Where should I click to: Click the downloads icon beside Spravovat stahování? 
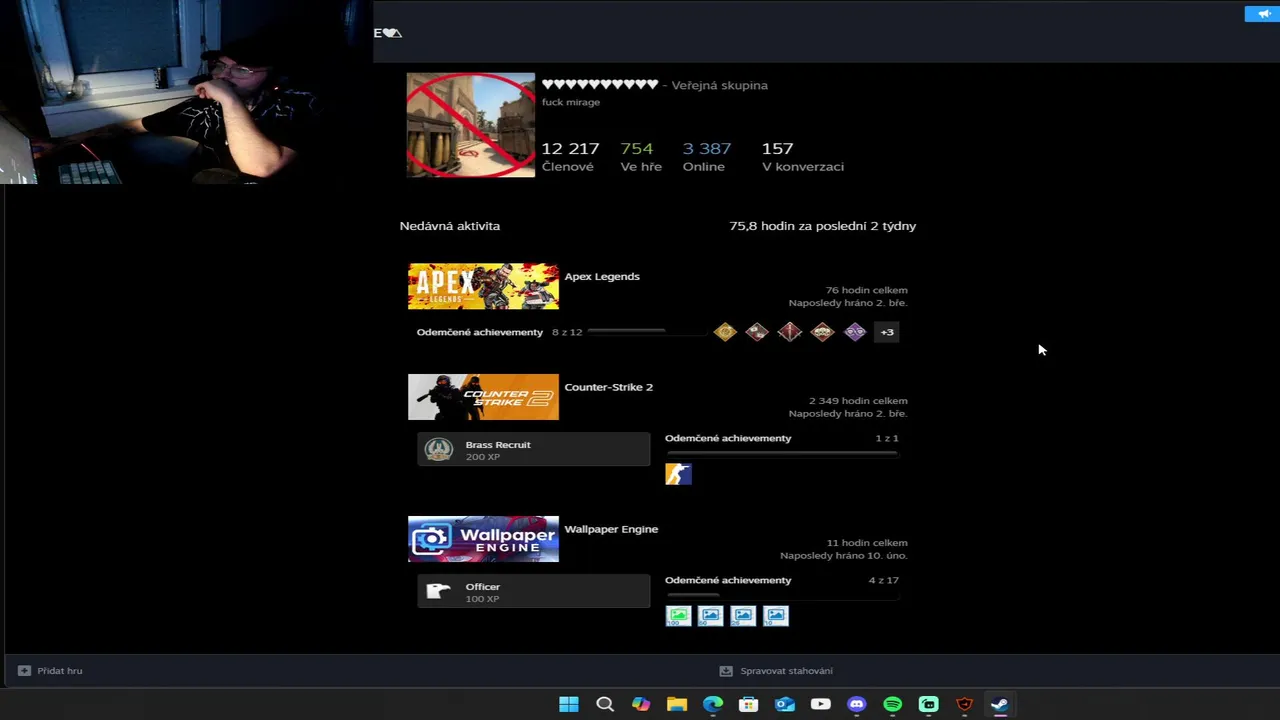[x=726, y=671]
